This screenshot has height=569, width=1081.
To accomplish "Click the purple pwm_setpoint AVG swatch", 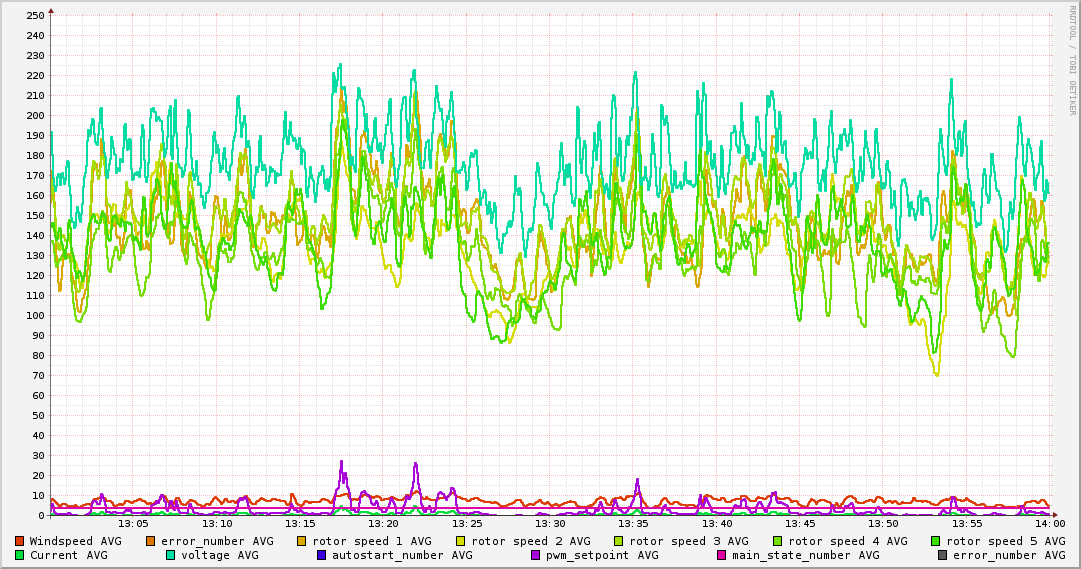I will 536,555.
